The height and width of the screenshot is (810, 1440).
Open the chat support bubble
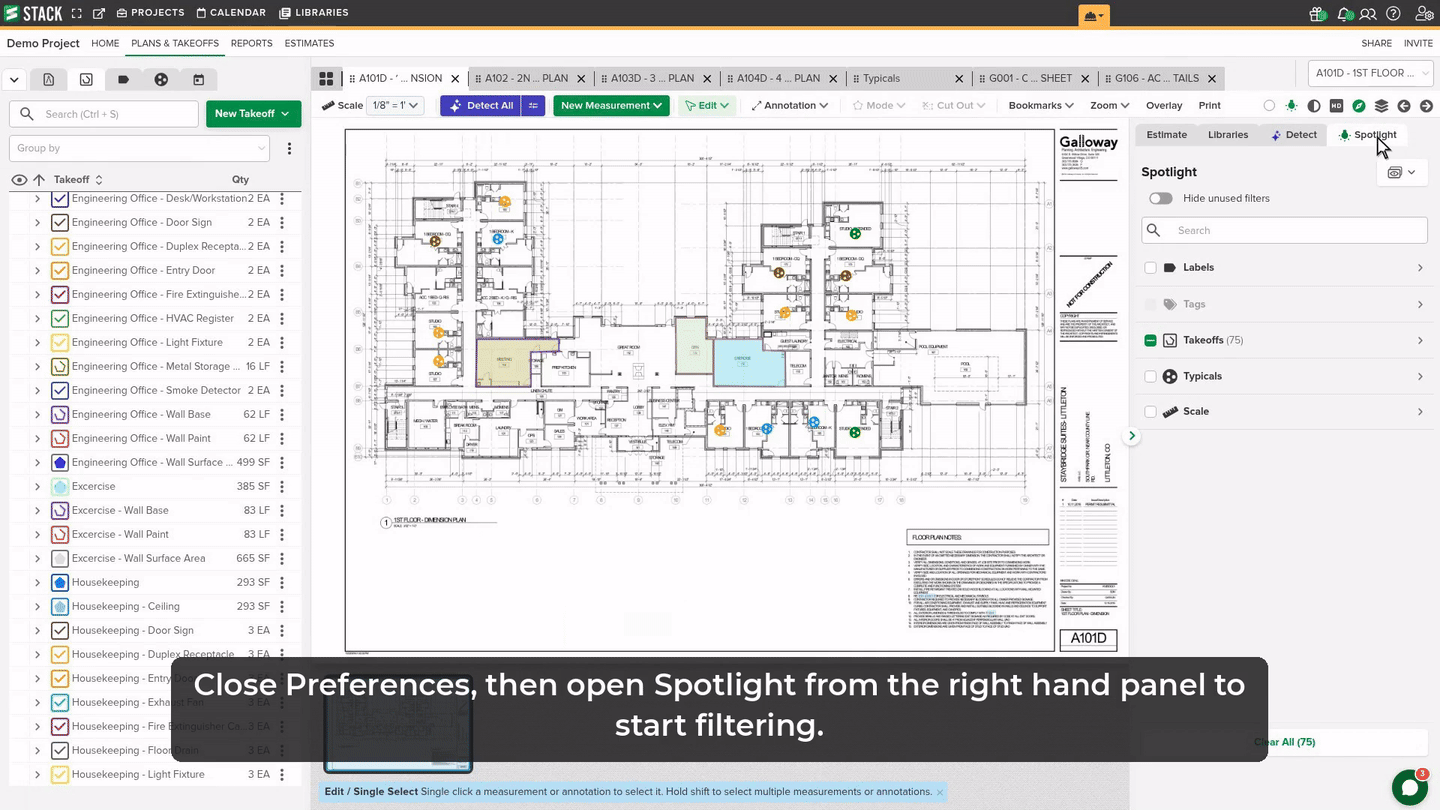pyautogui.click(x=1409, y=788)
